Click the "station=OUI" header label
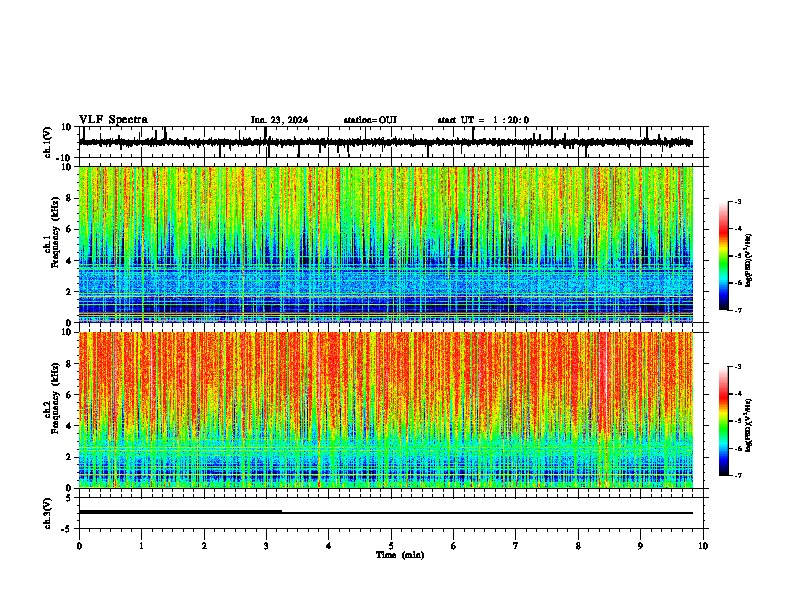Image resolution: width=792 pixels, height=612 pixels. click(x=370, y=120)
